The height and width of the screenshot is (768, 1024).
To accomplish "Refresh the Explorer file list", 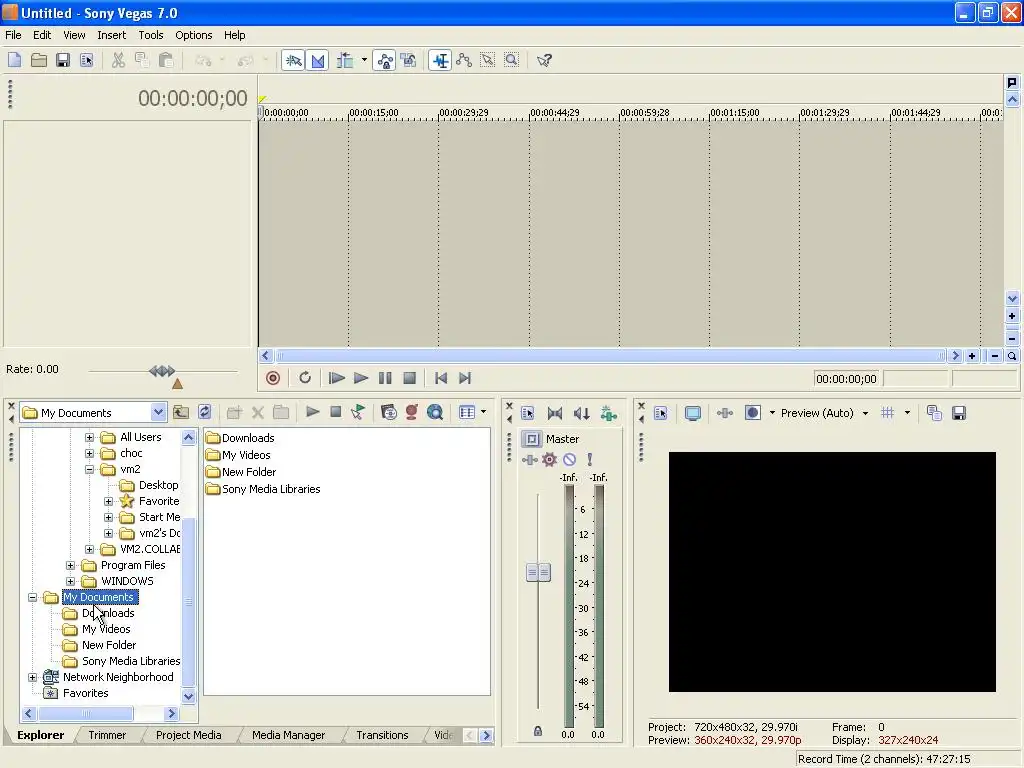I will (x=204, y=412).
